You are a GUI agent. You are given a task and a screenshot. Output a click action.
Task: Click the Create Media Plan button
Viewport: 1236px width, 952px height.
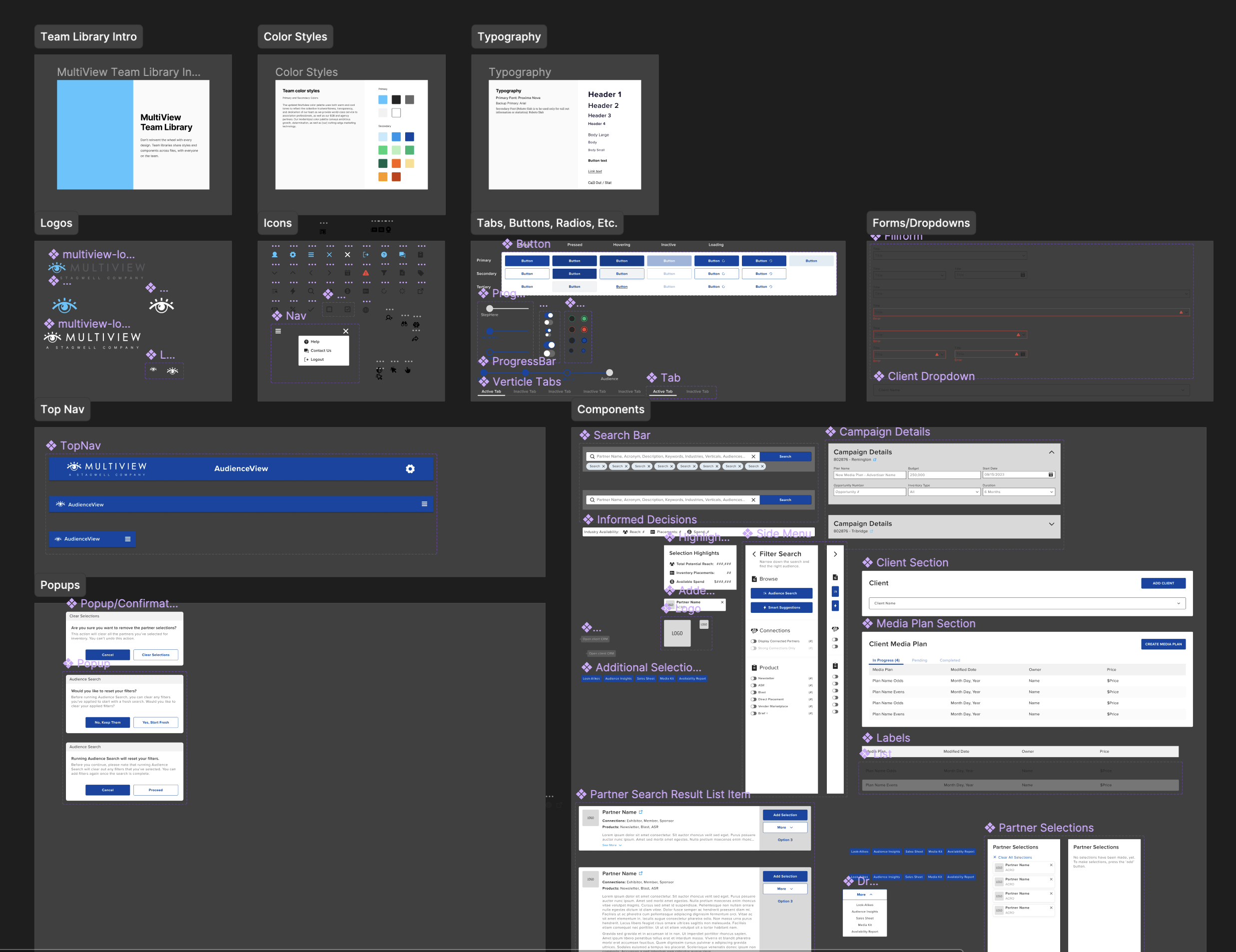click(1163, 644)
